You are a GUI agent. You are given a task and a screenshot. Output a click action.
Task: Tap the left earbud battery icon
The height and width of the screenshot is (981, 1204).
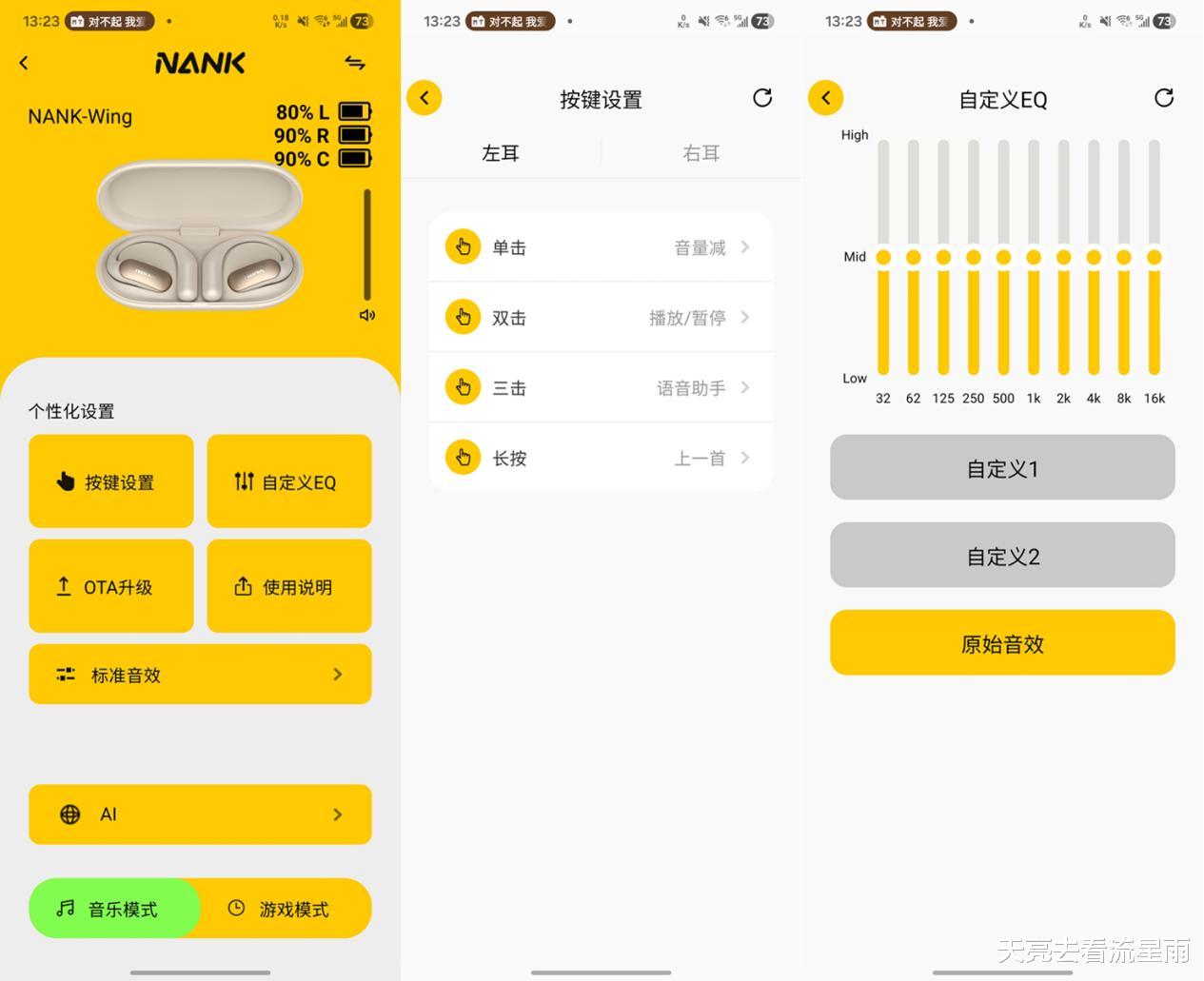355,112
